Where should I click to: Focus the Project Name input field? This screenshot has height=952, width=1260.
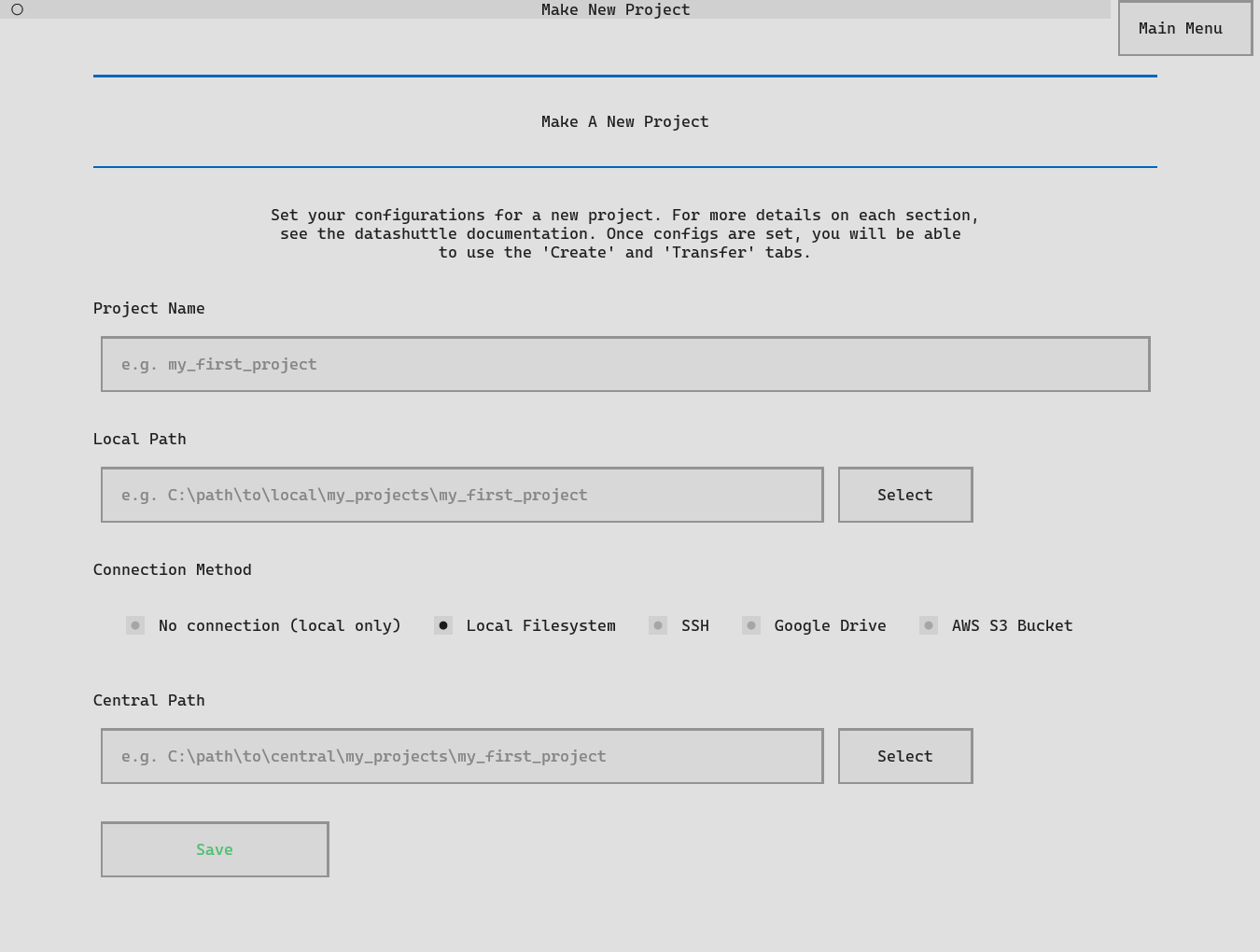tap(624, 364)
